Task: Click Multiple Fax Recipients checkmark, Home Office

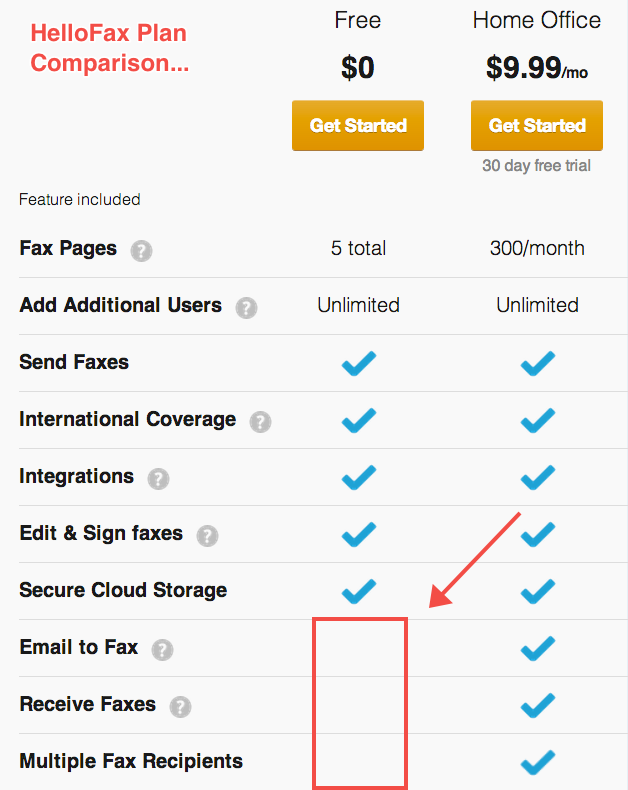Action: (x=537, y=762)
